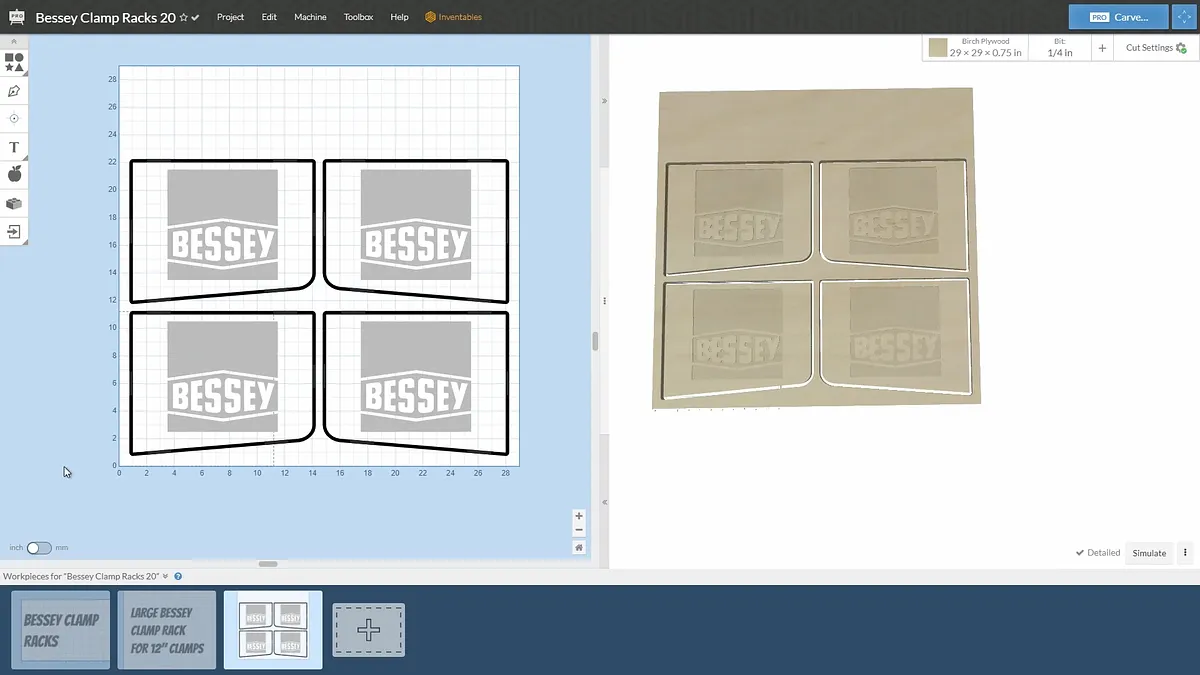The image size is (1200, 675).
Task: Click the Birch Plywood material swatch
Action: click(x=937, y=48)
